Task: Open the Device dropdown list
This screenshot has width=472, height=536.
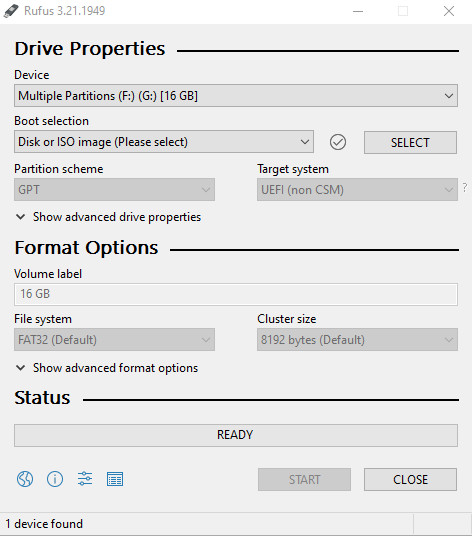Action: click(236, 96)
